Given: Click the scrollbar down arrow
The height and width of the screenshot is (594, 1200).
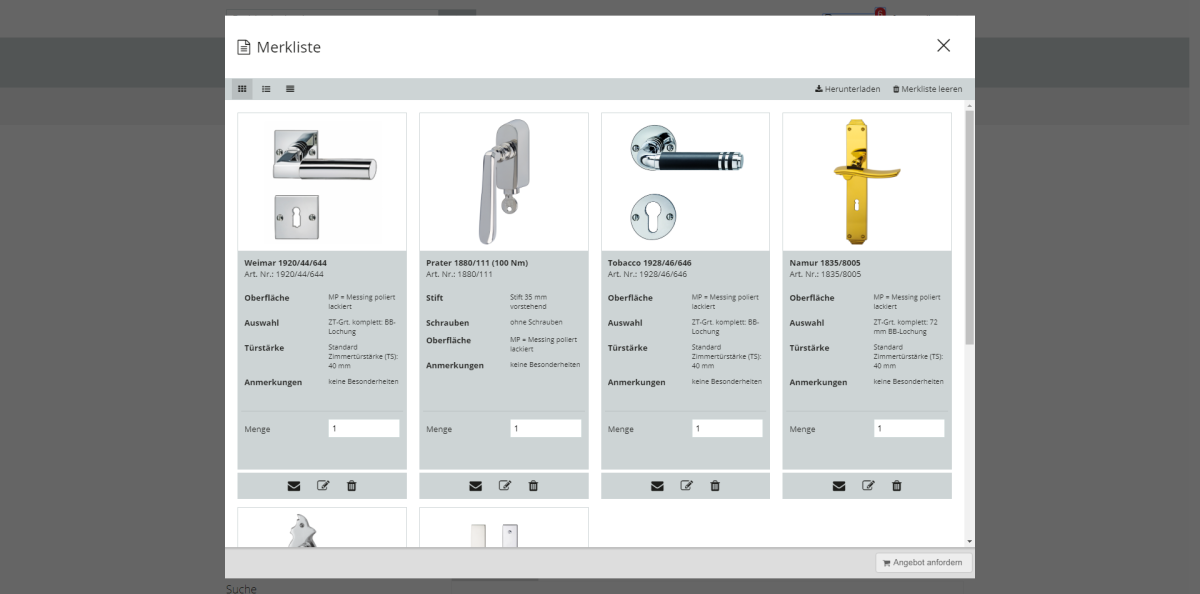Looking at the screenshot, I should tap(969, 542).
